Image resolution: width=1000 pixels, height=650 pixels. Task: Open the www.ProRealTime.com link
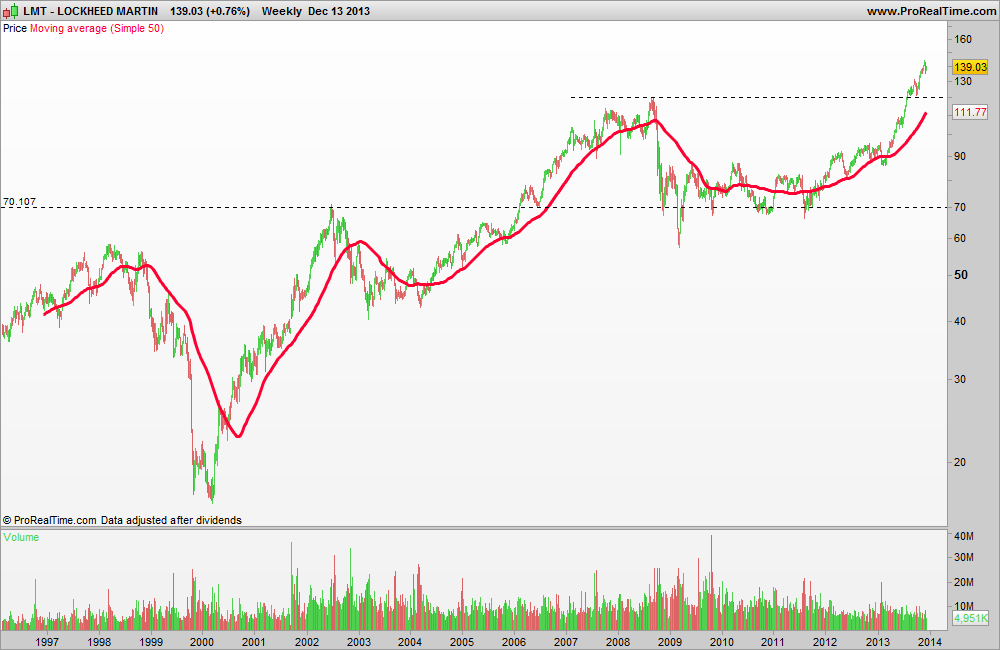click(x=931, y=11)
